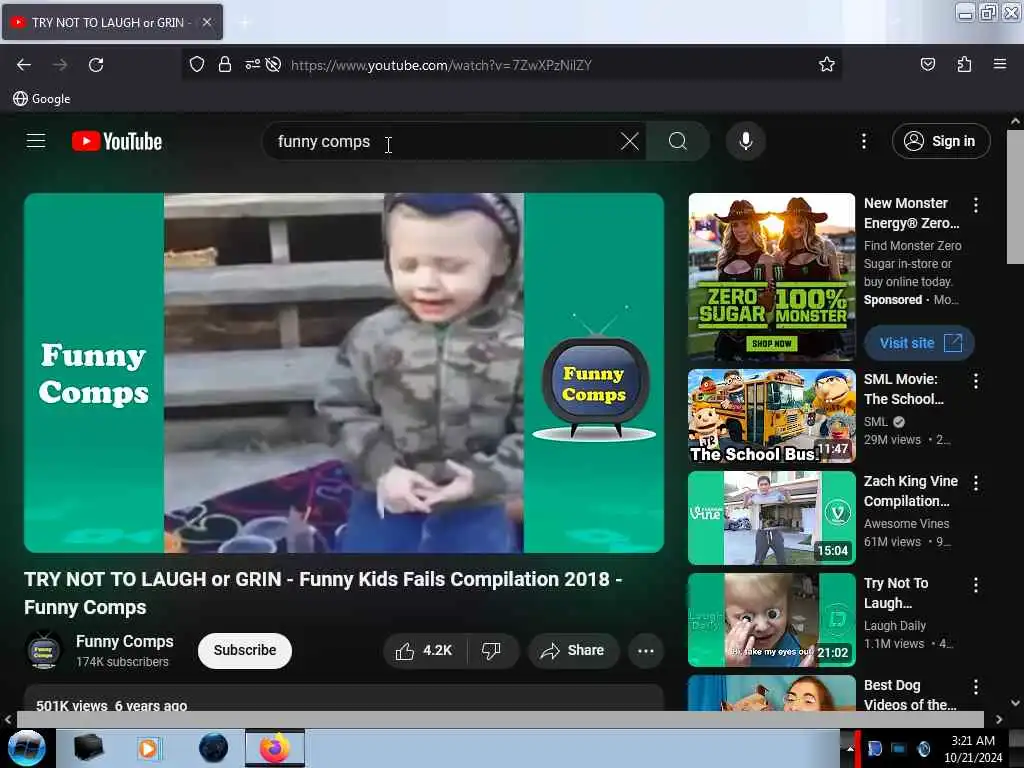
Task: Go back to the previous page
Action: coord(24,65)
